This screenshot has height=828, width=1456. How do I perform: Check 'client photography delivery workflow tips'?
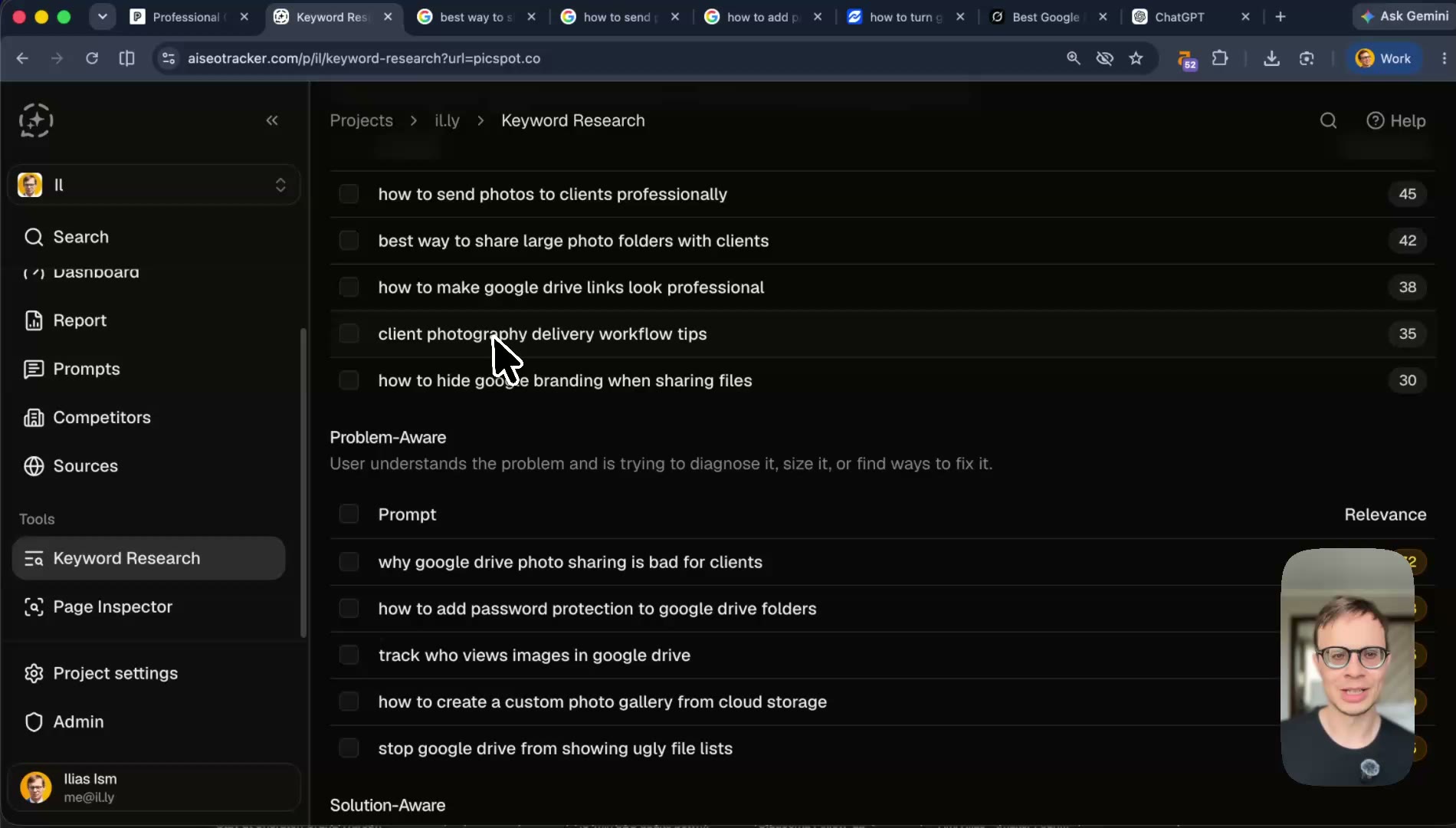coord(349,333)
